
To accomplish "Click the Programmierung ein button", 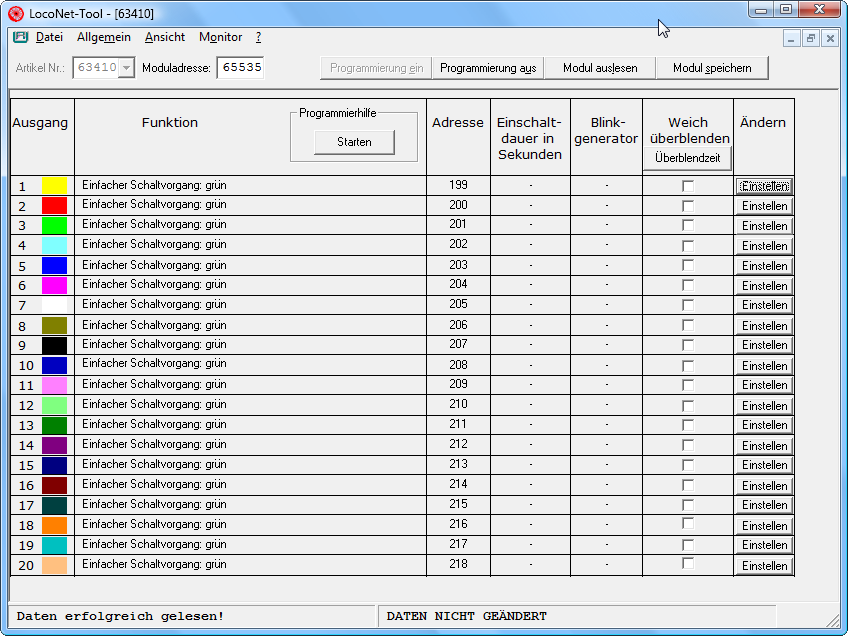I will (376, 68).
